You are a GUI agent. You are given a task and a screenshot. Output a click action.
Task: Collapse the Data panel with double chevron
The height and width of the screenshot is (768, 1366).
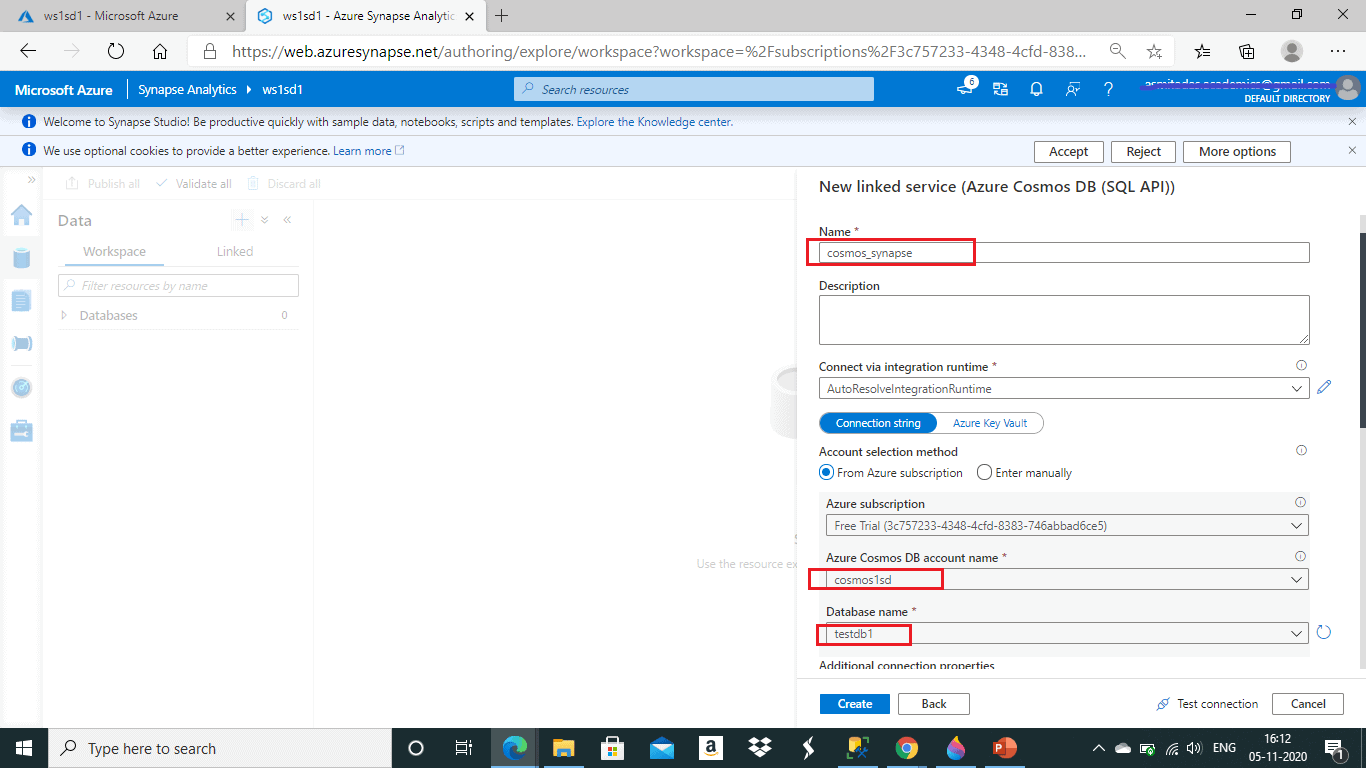[287, 220]
